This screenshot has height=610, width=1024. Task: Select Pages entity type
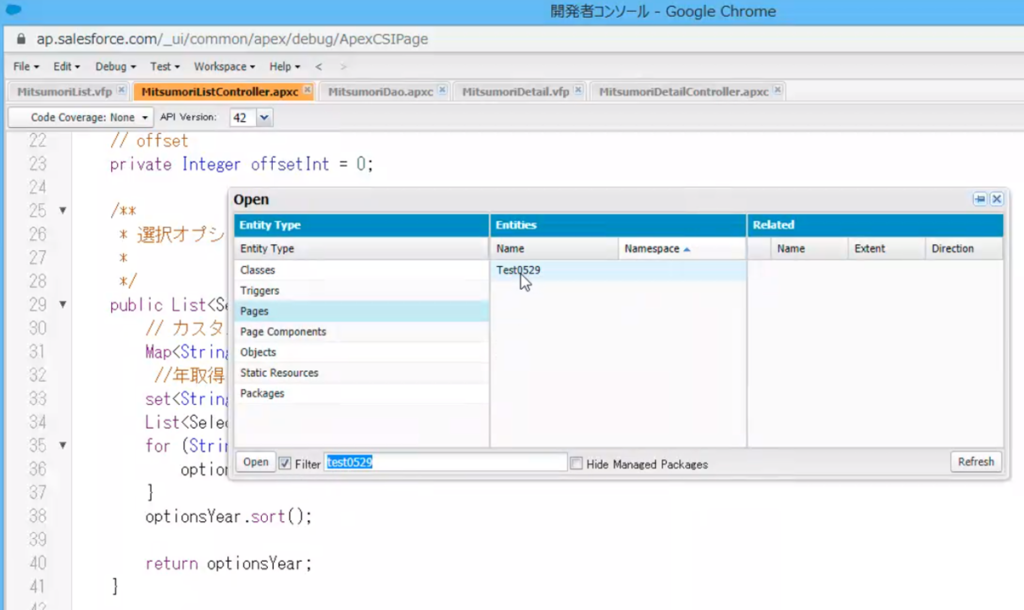coord(362,312)
